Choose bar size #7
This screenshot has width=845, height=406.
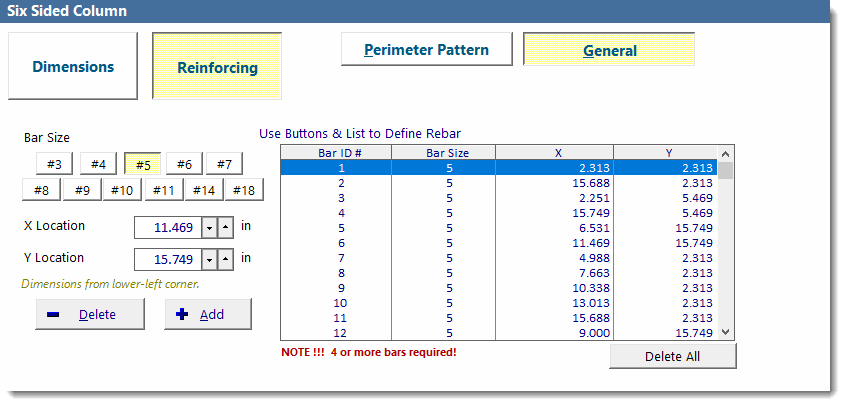pyautogui.click(x=225, y=164)
